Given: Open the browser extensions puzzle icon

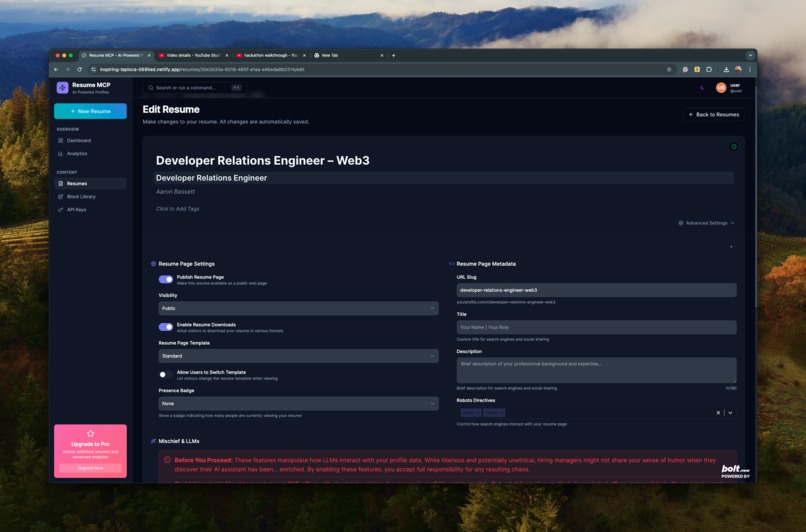Looking at the screenshot, I should pyautogui.click(x=709, y=69).
